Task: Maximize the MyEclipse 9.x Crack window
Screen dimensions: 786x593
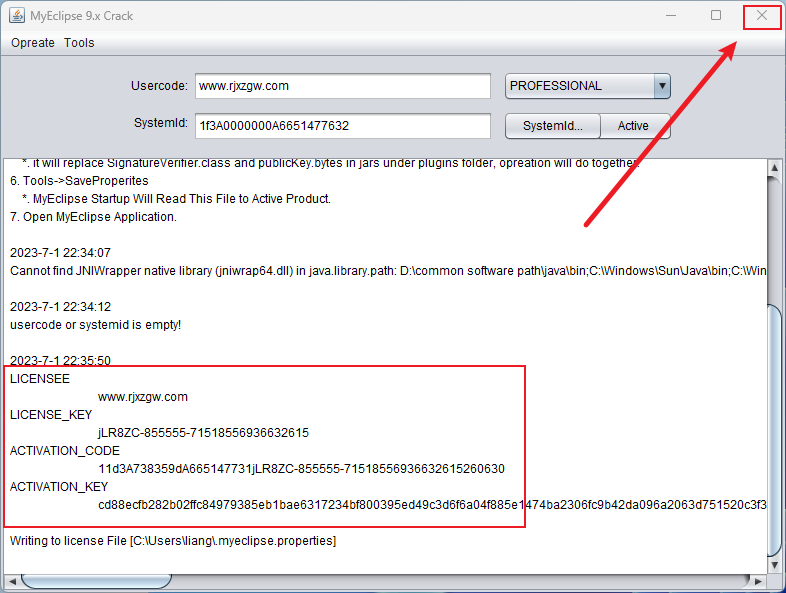Action: 716,16
